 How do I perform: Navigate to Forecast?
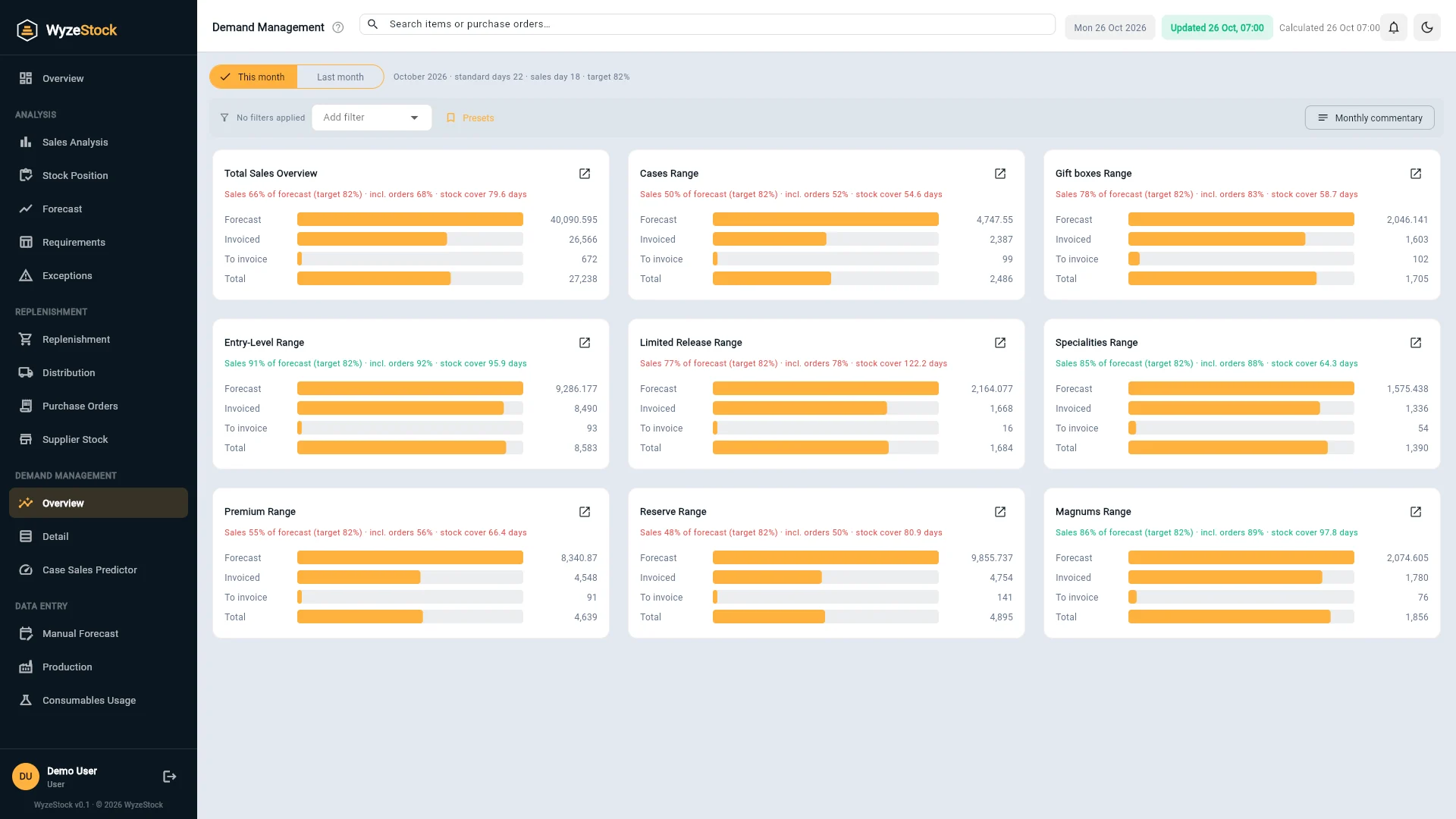pyautogui.click(x=99, y=209)
